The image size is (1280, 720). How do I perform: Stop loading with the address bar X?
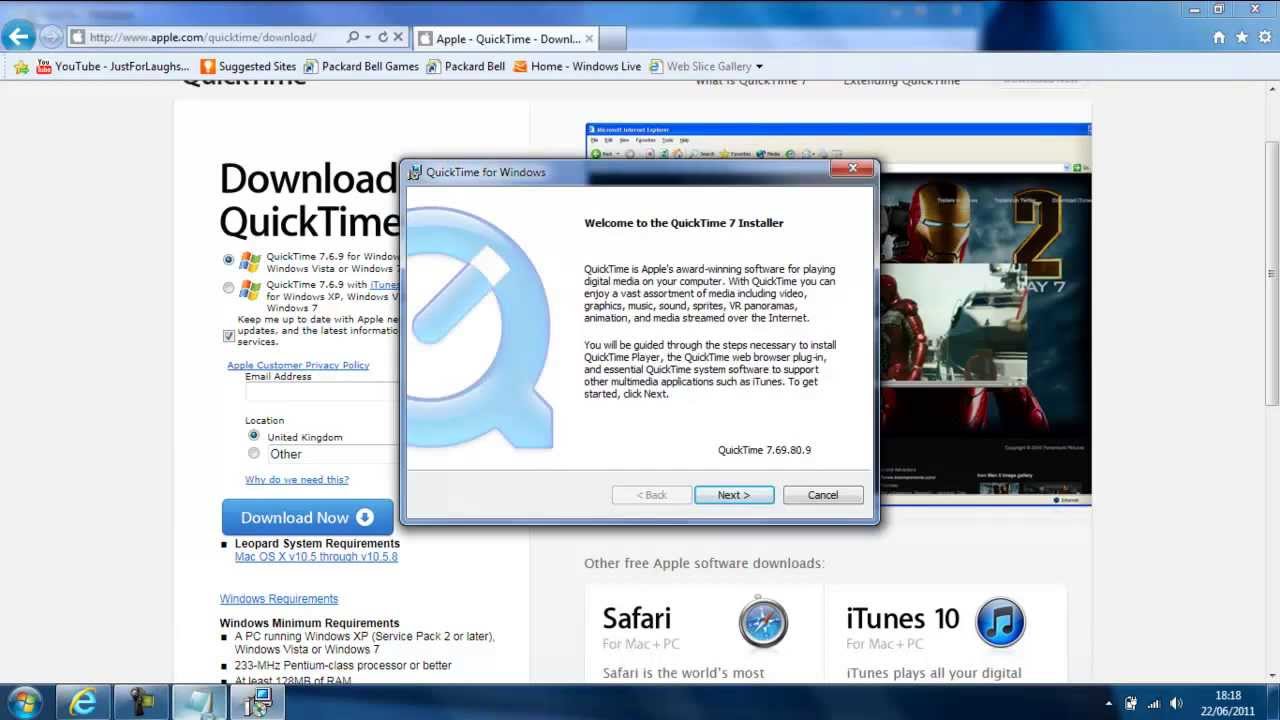(x=398, y=38)
